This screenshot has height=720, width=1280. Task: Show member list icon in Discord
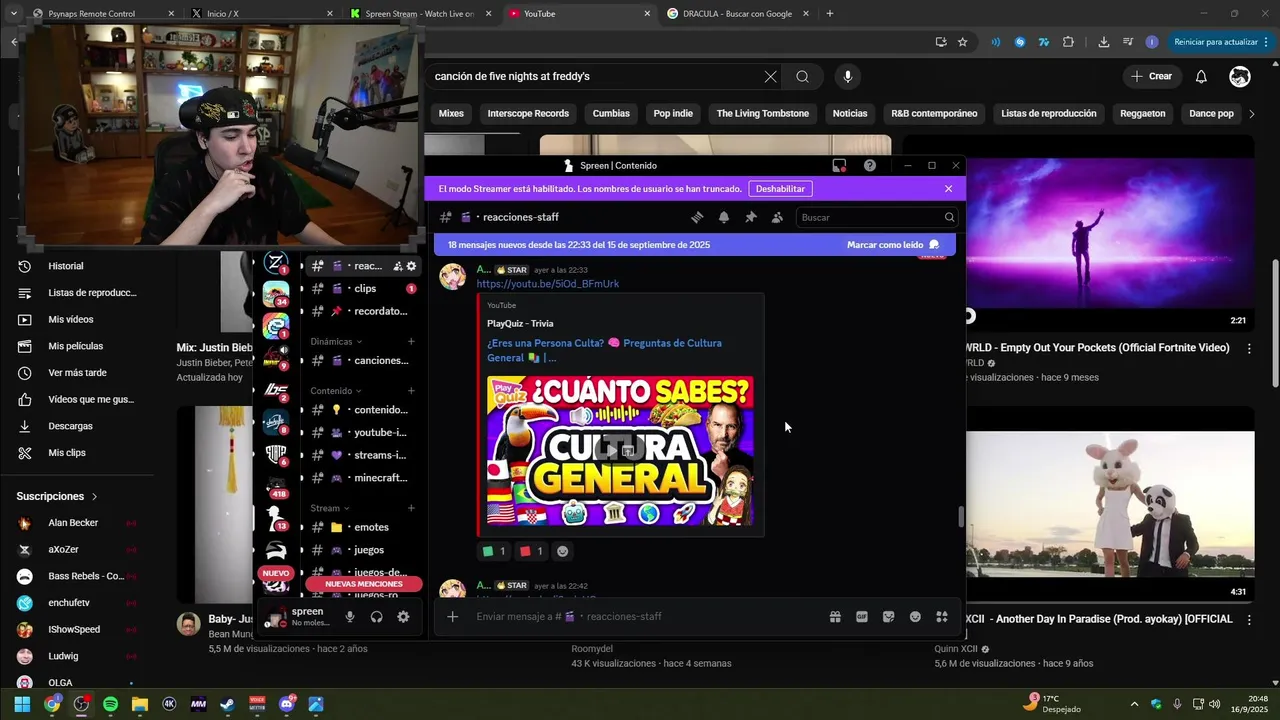pos(777,217)
